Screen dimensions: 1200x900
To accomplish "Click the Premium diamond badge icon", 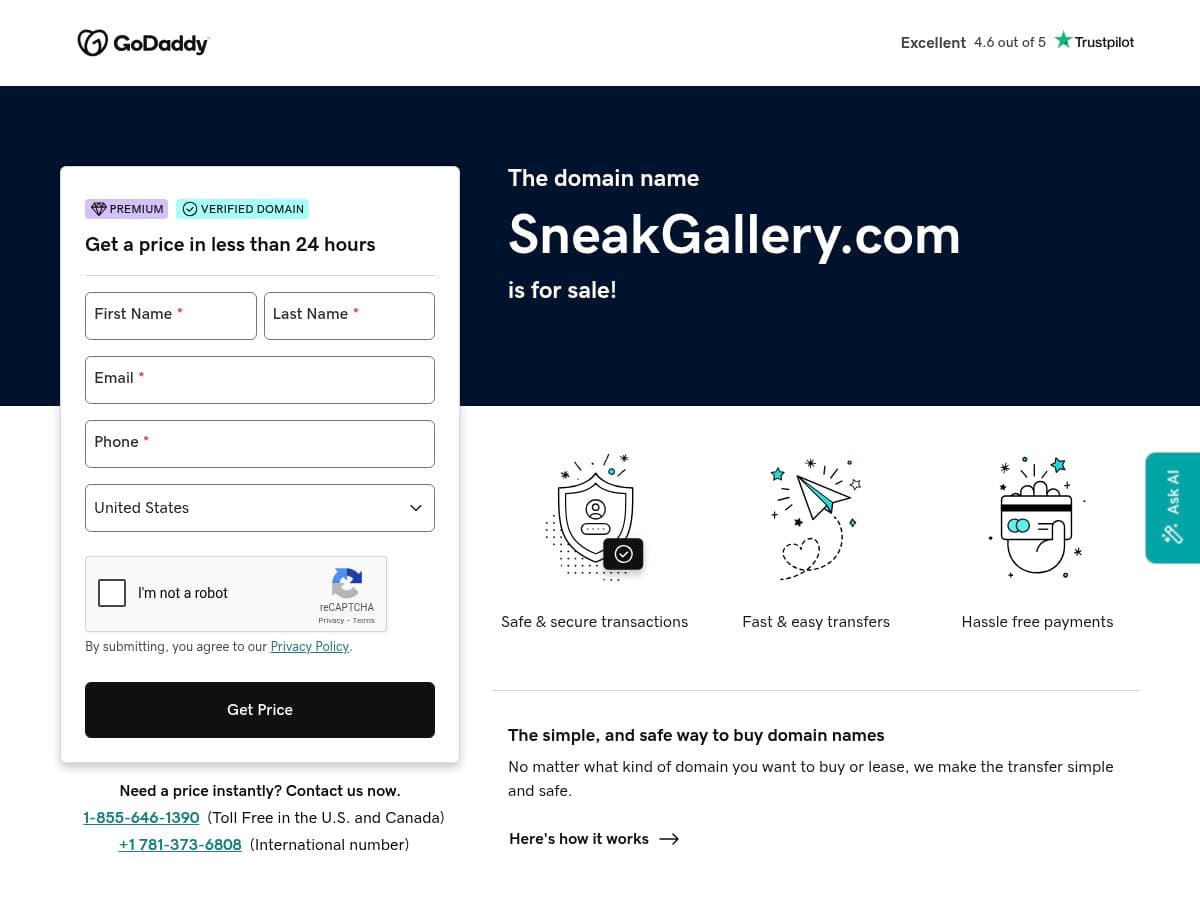I will [98, 209].
